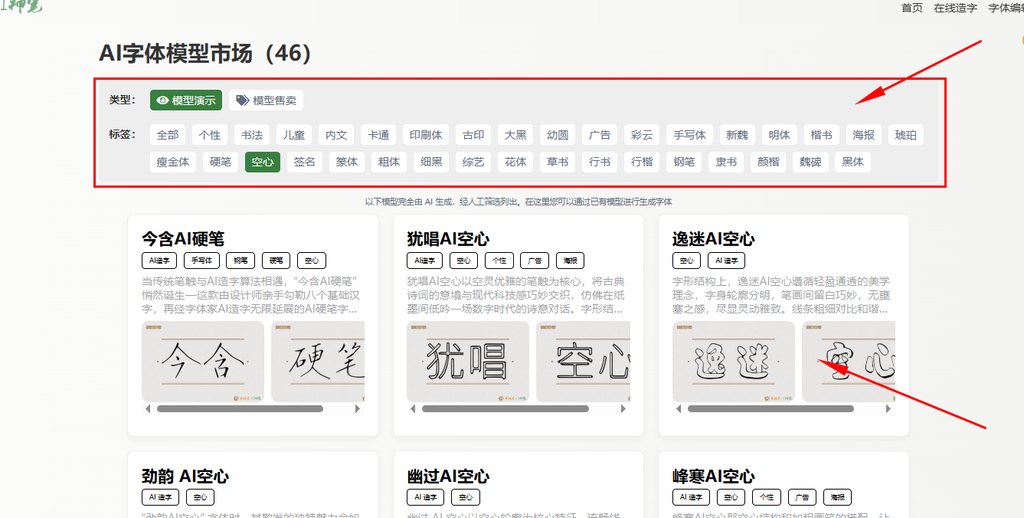Screen dimensions: 1024x518
Task: Open the 今含AI硬笔 model title
Action: tap(184, 239)
